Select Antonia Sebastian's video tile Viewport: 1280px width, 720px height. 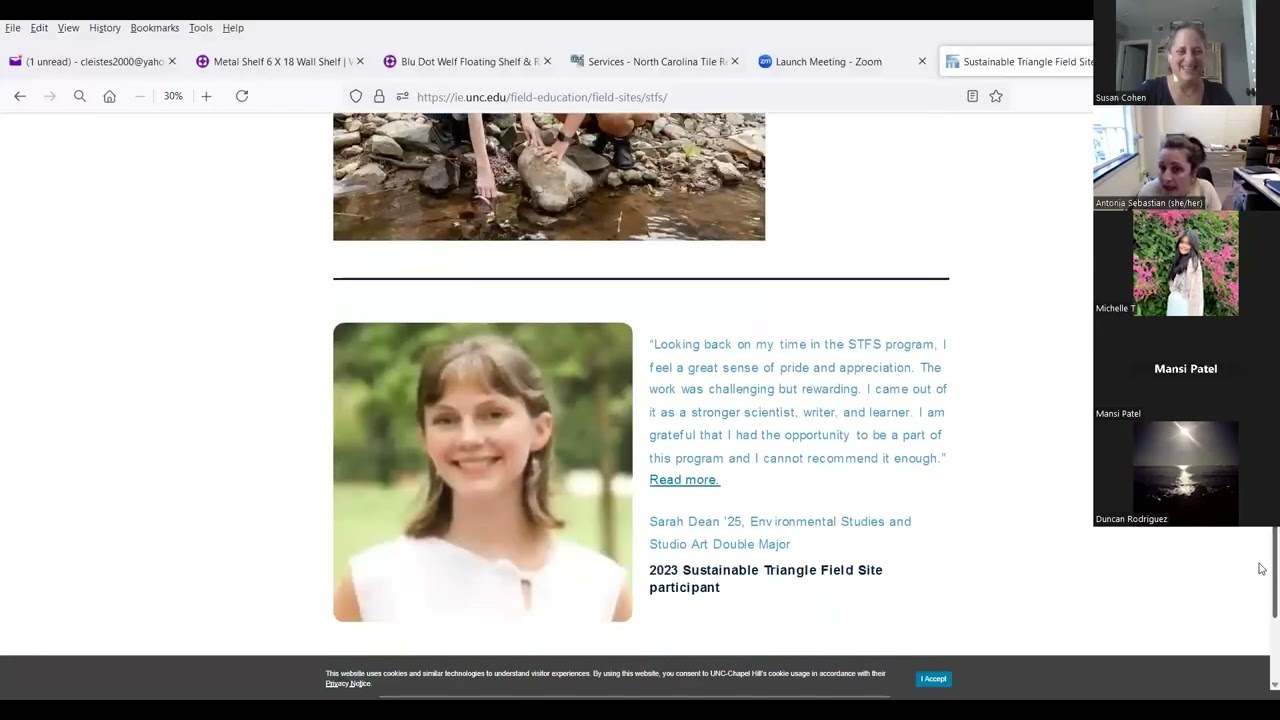(x=1186, y=158)
